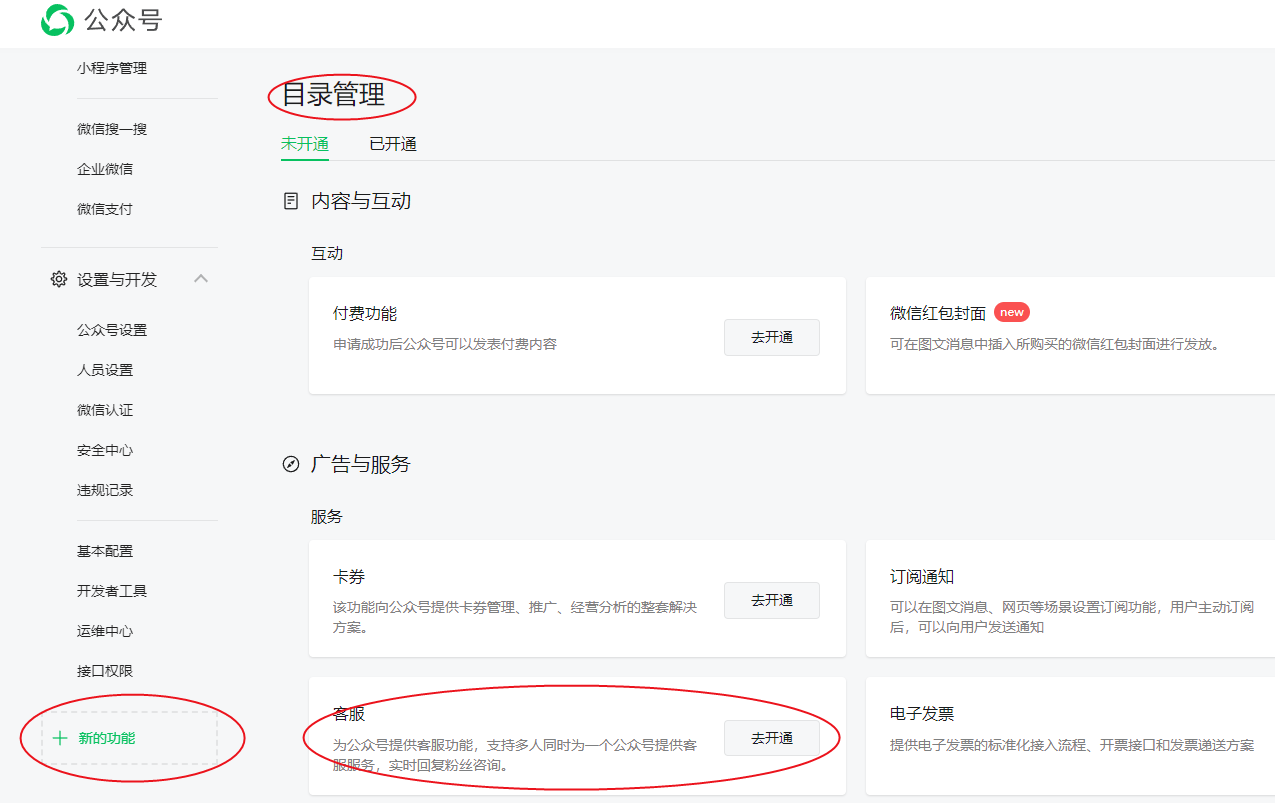
Task: Click the description 申请成功后公众号可以发表付费内容
Action: coord(445,344)
